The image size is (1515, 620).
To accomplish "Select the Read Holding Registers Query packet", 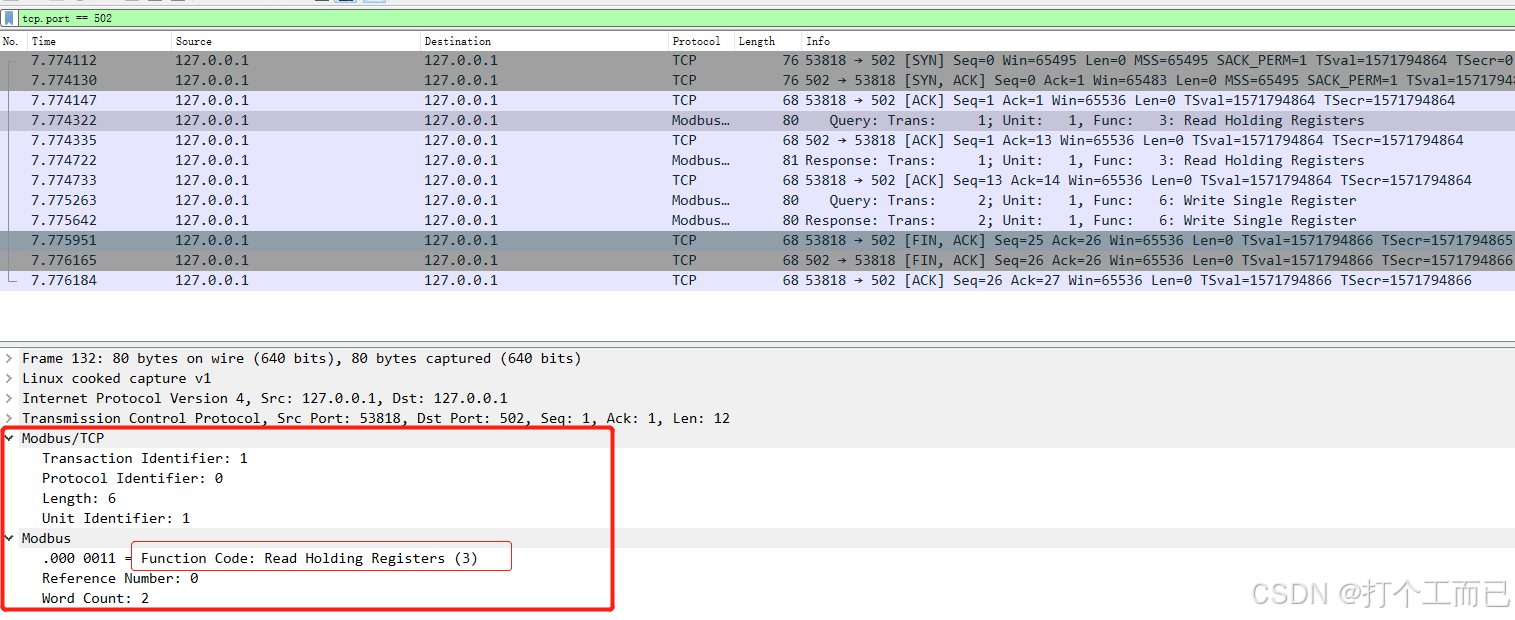I will tap(400, 120).
